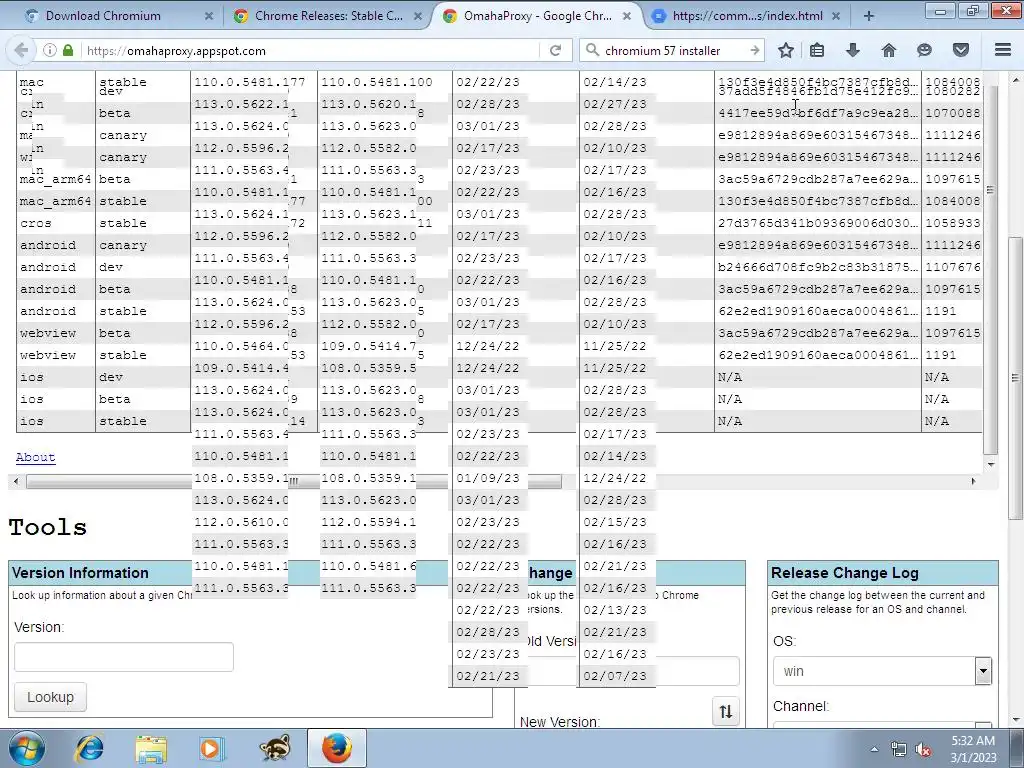
Task: Swap old and new version arrows button
Action: coord(726,711)
